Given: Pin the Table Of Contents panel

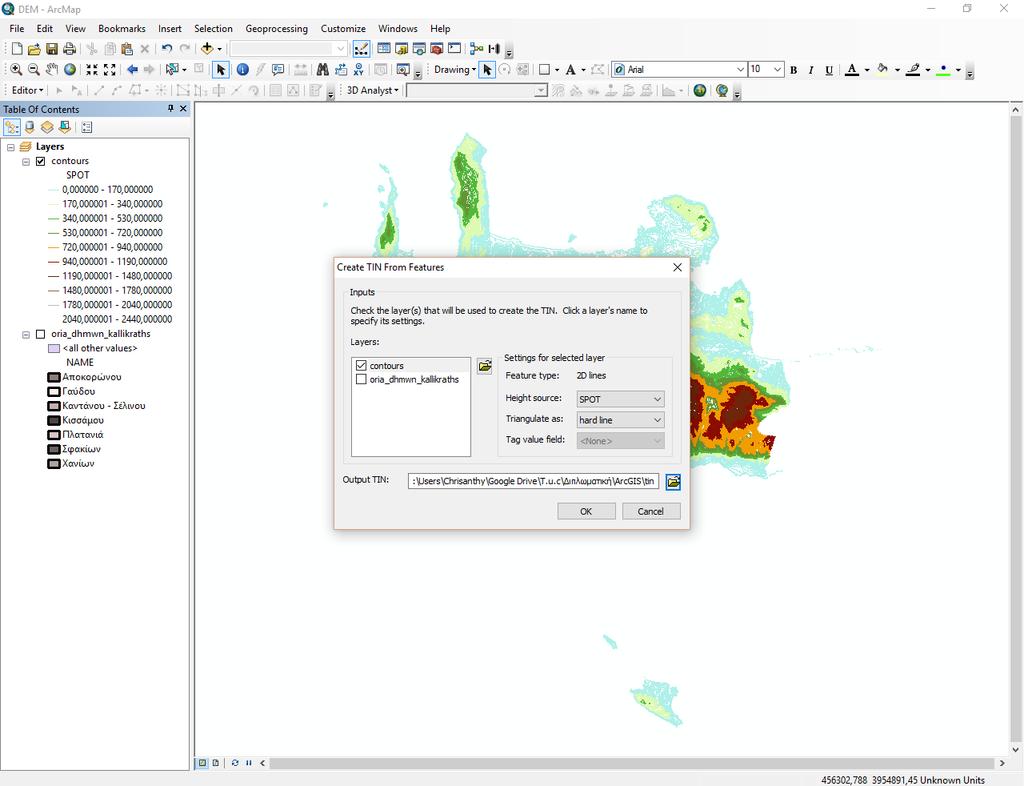Looking at the screenshot, I should coord(170,109).
